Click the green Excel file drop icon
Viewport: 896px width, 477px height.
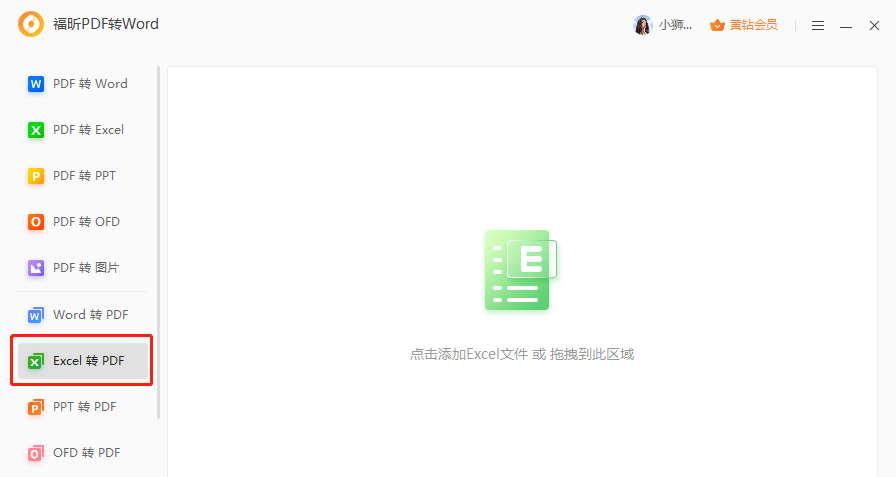pyautogui.click(x=521, y=270)
